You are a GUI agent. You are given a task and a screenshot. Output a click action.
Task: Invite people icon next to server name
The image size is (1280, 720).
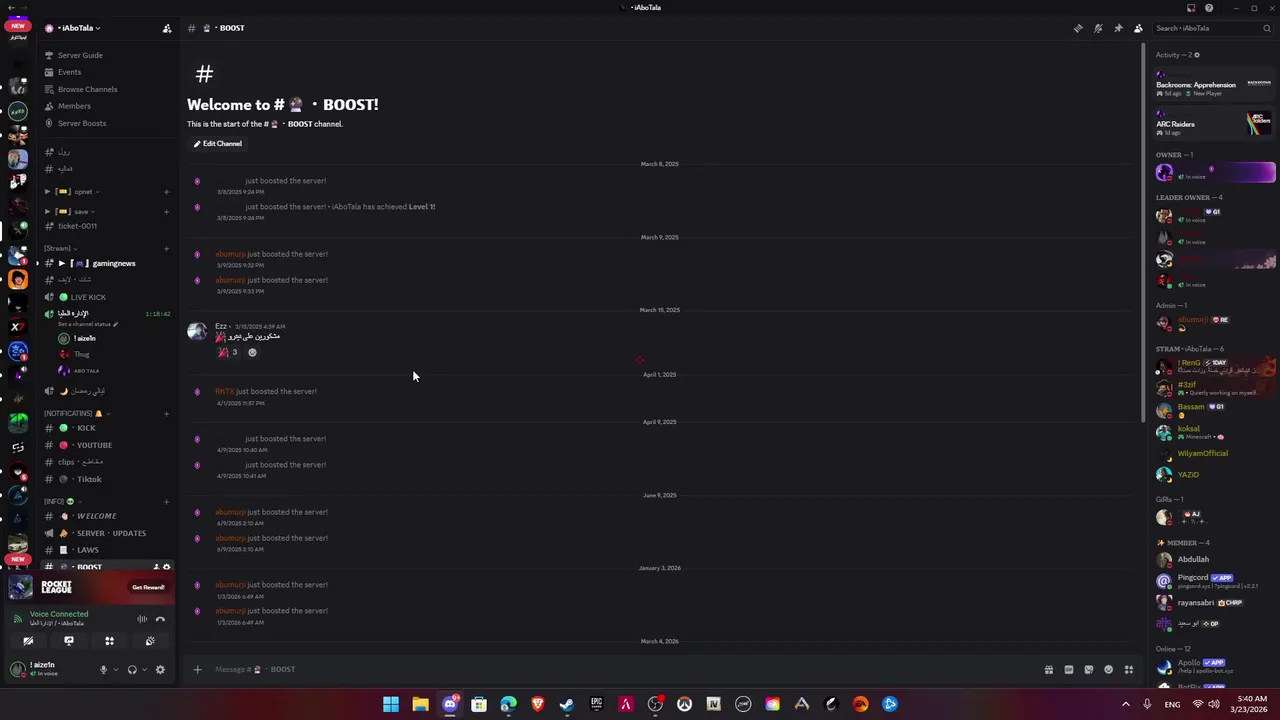pyautogui.click(x=167, y=28)
